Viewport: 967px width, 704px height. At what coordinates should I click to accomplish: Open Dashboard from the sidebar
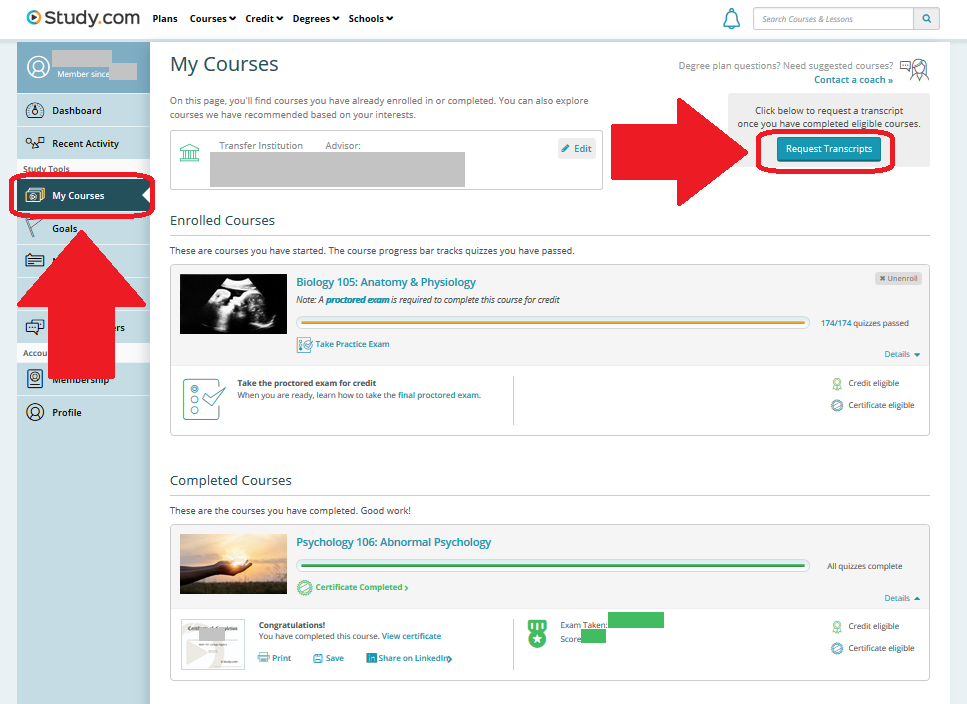coord(76,111)
